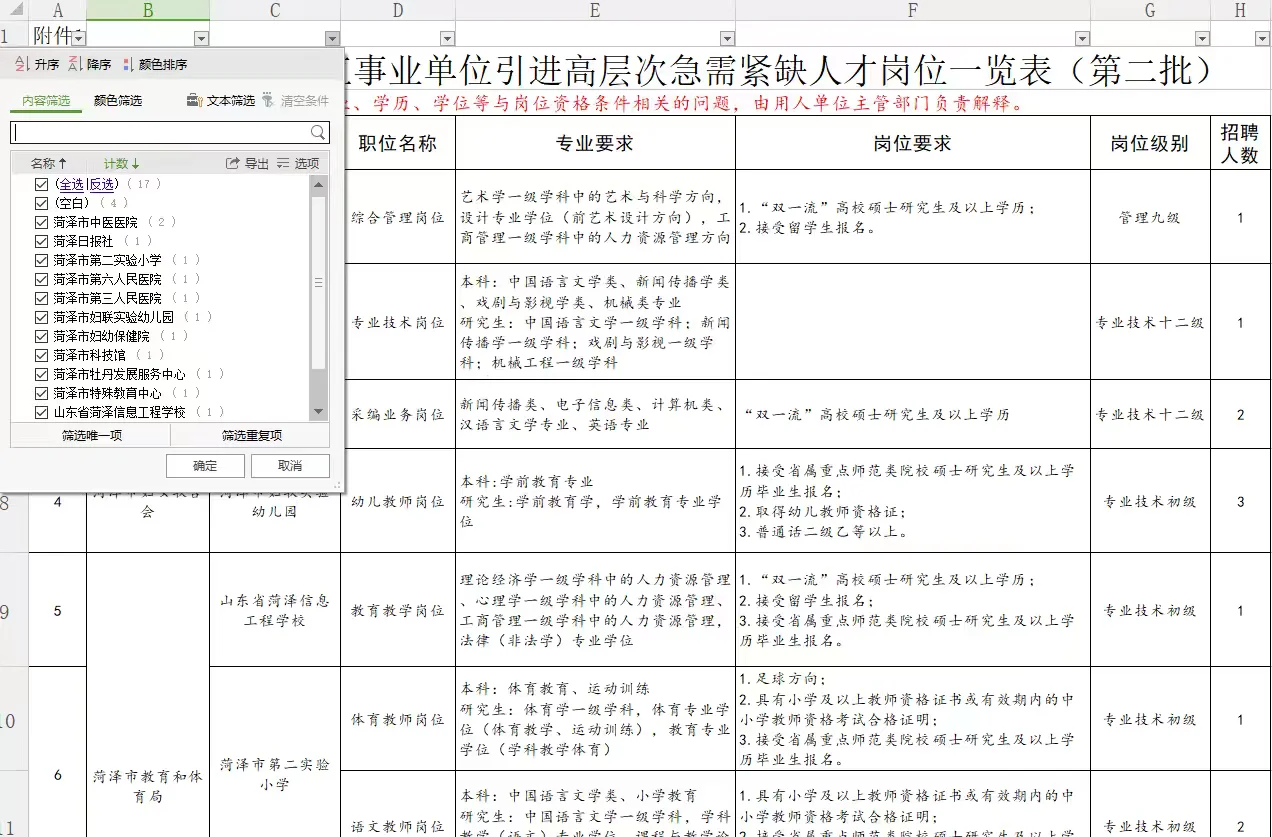The width and height of the screenshot is (1272, 837).
Task: Sort filter list by 名称 ascending arrow
Action: click(x=49, y=163)
